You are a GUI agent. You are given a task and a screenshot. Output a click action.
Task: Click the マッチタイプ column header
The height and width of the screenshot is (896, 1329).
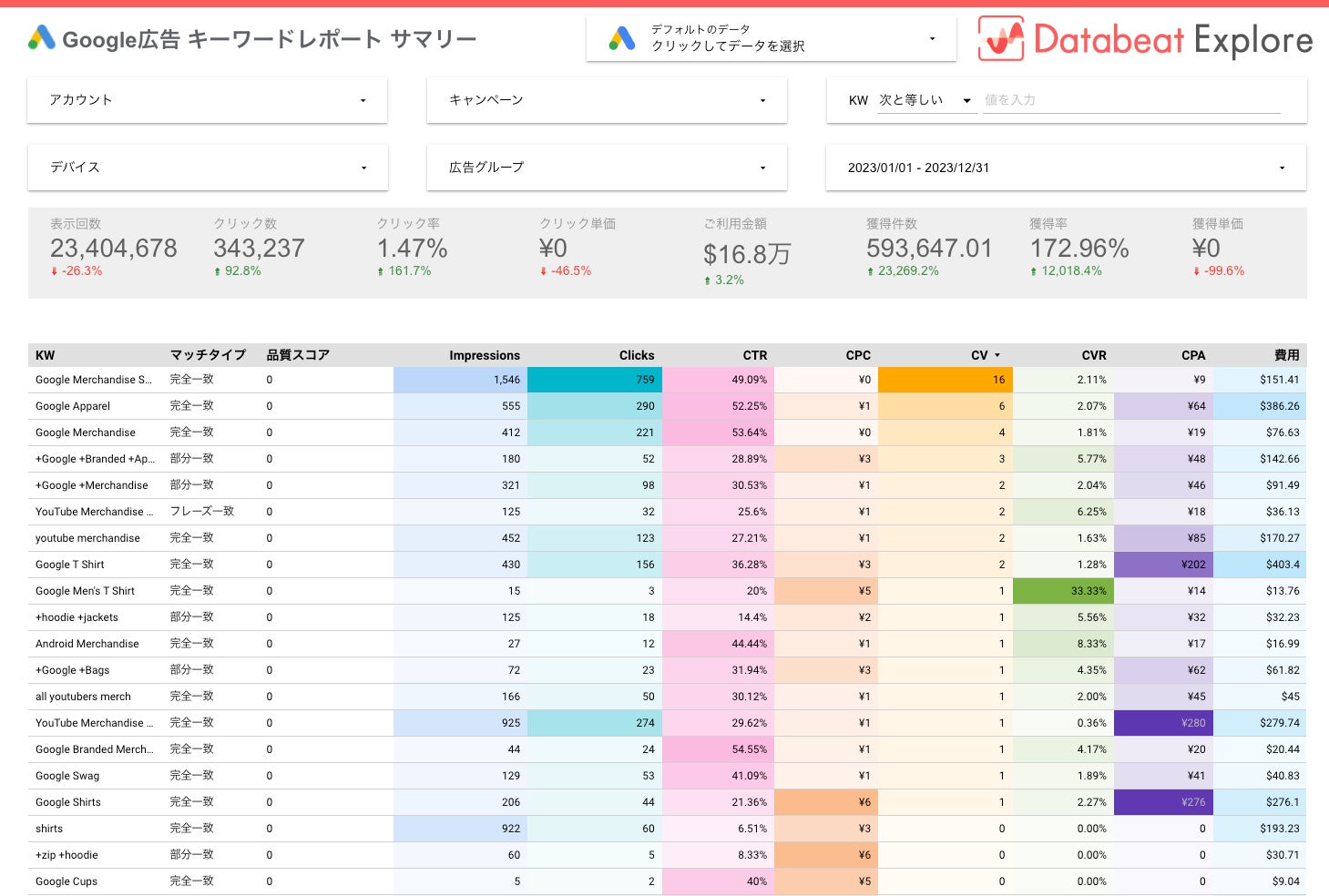208,356
